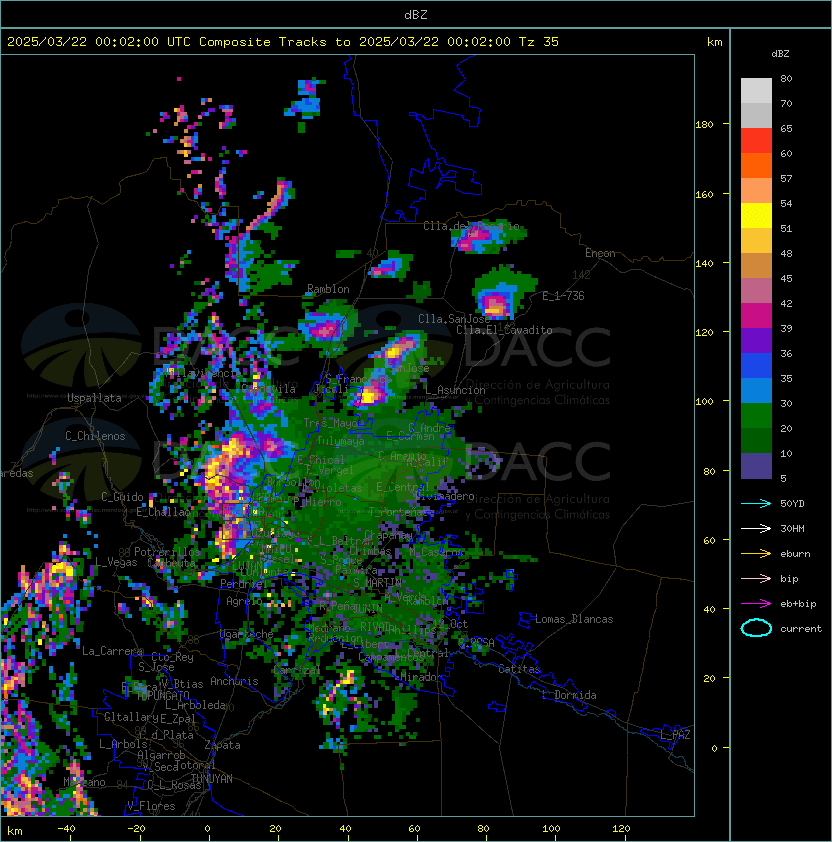
Task: Select the yellow 51-54 dBZ legend swatch
Action: pyautogui.click(x=756, y=216)
